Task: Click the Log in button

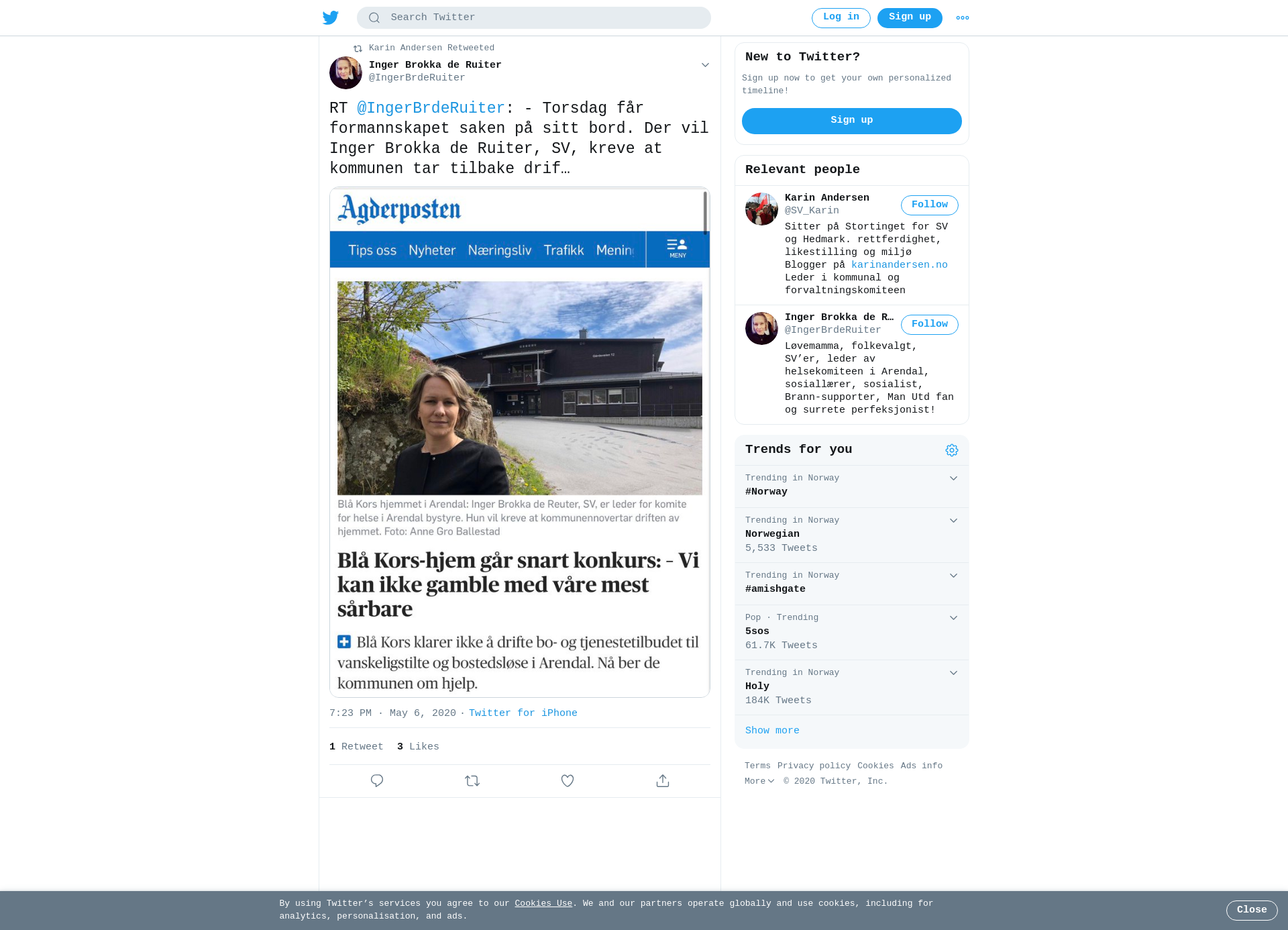Action: pyautogui.click(x=841, y=18)
